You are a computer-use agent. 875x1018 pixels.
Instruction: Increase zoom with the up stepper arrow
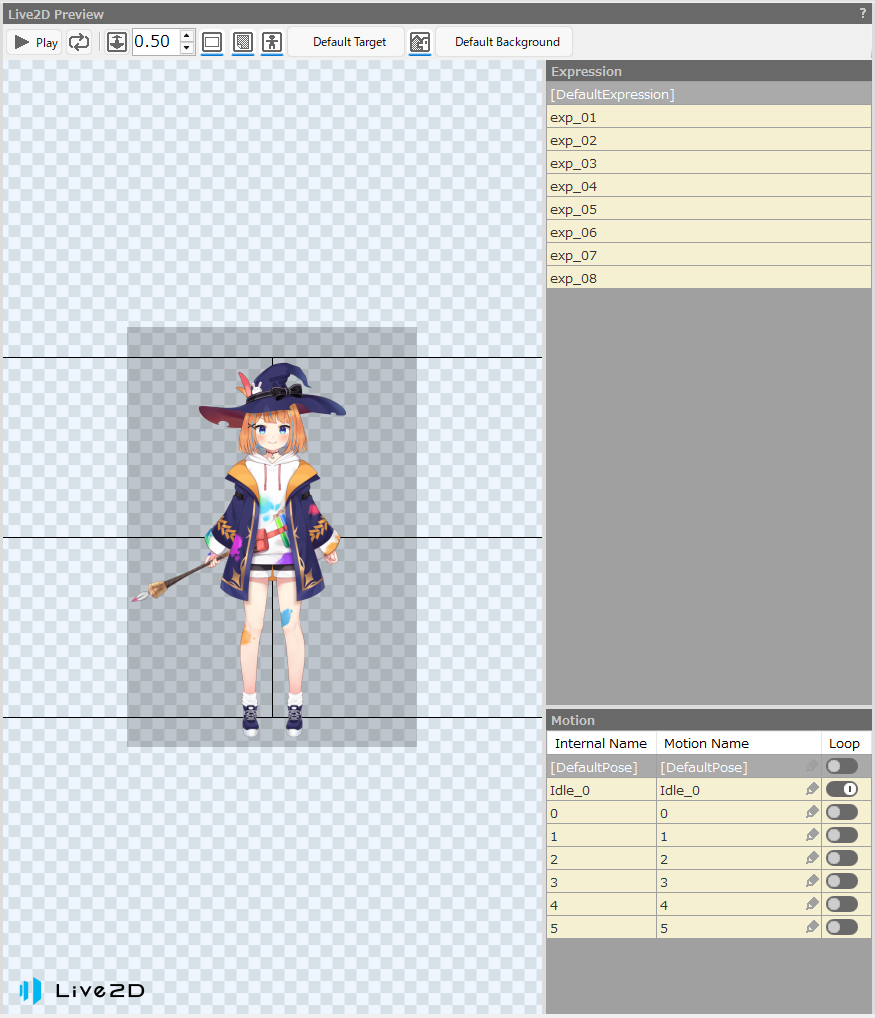point(187,36)
